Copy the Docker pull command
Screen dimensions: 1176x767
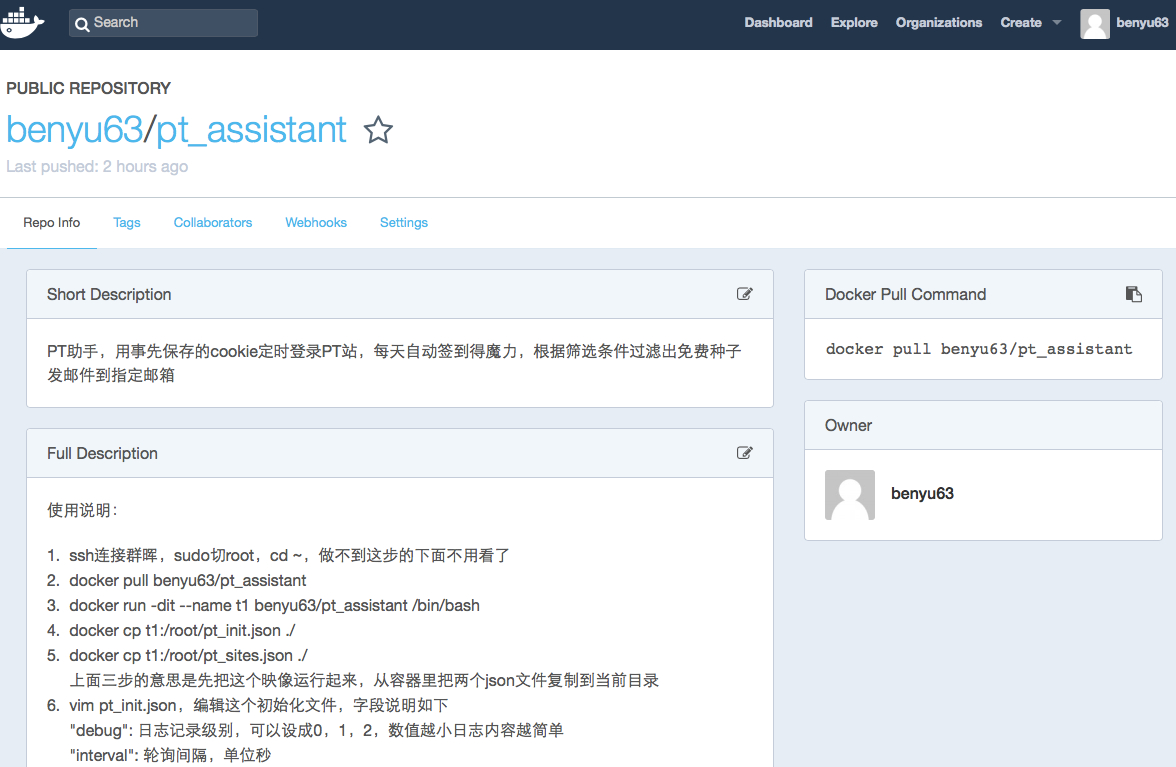1133,294
